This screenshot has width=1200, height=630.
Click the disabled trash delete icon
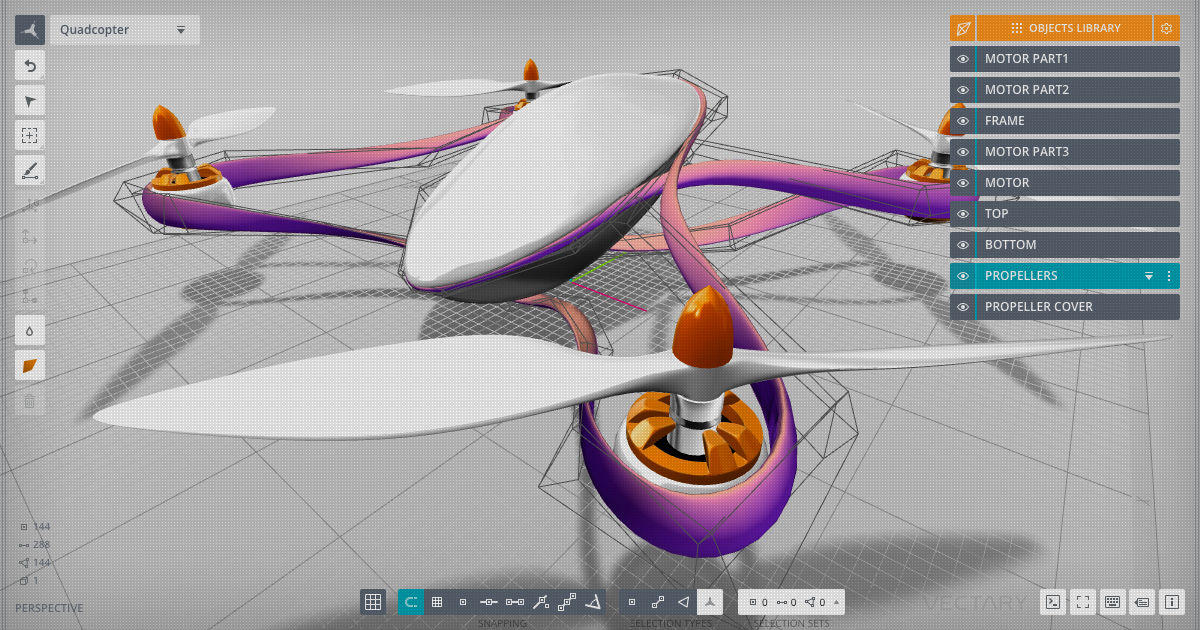pyautogui.click(x=30, y=401)
